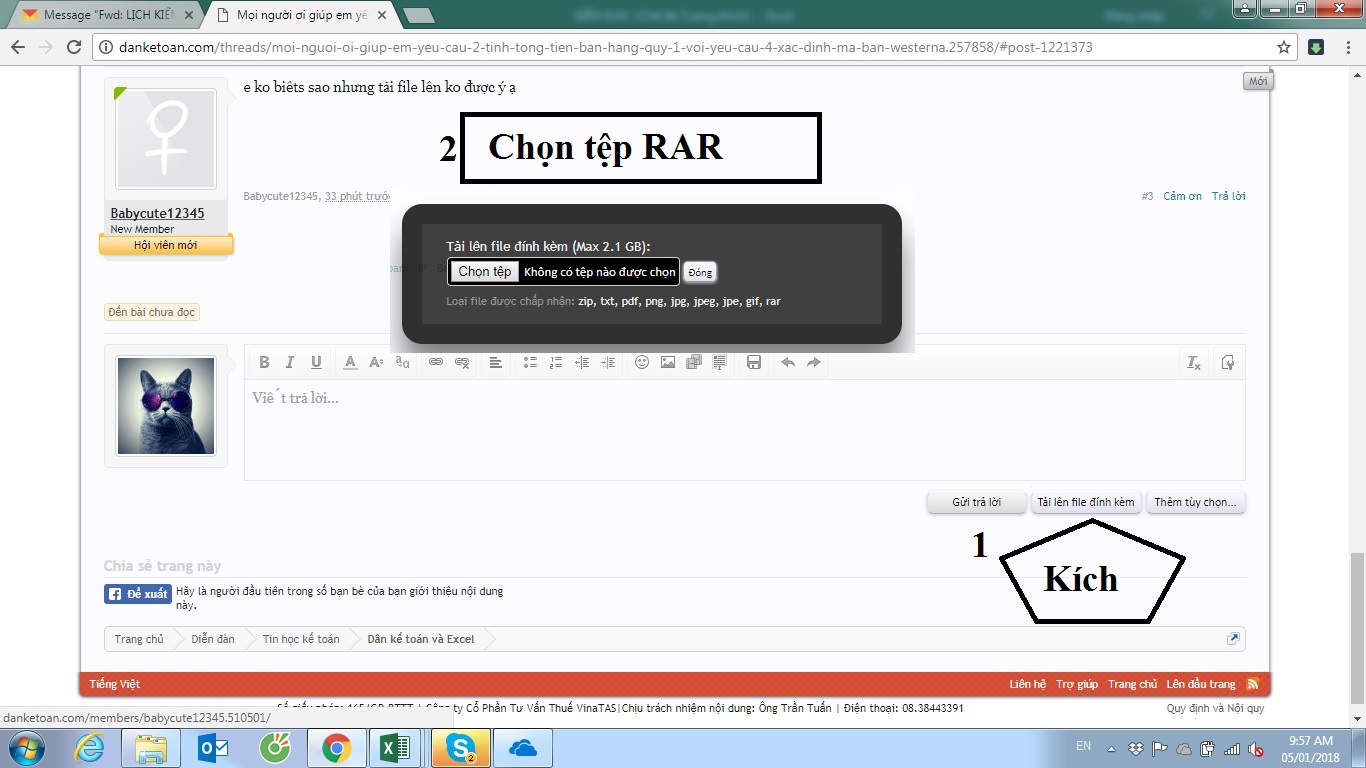Viewport: 1366px width, 768px height.
Task: Toggle italic formatting in reply editor
Action: (290, 362)
